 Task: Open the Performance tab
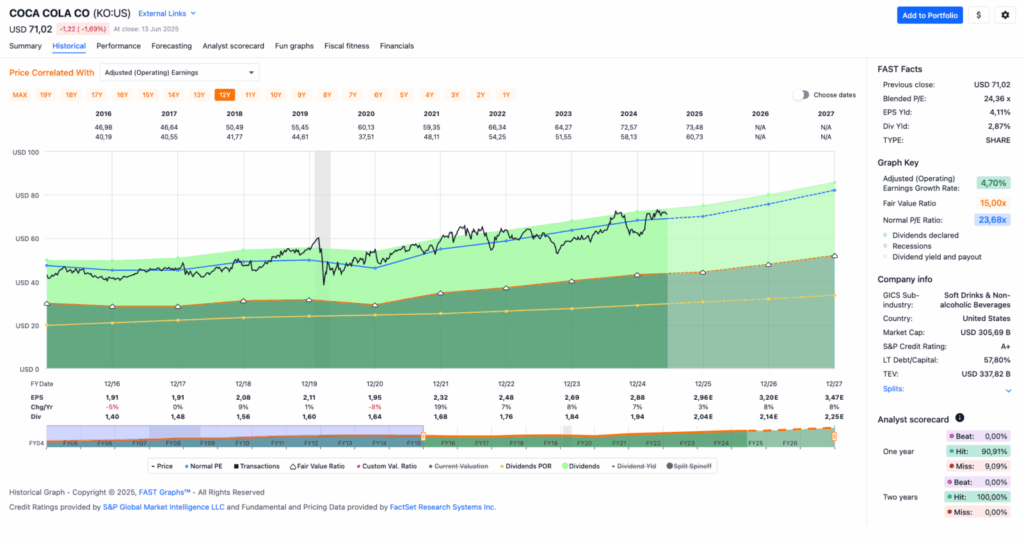click(x=118, y=46)
